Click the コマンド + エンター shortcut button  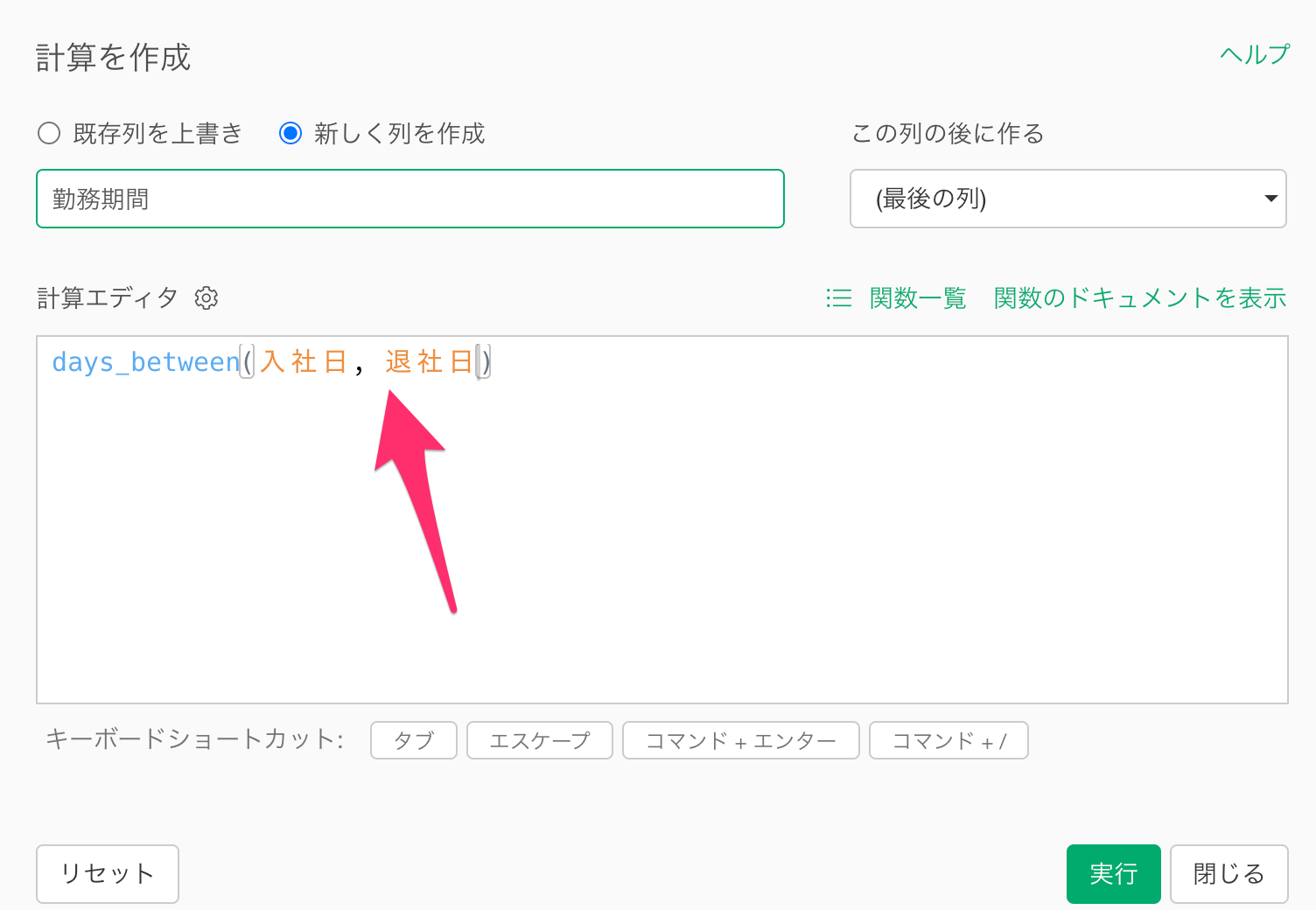[x=741, y=740]
